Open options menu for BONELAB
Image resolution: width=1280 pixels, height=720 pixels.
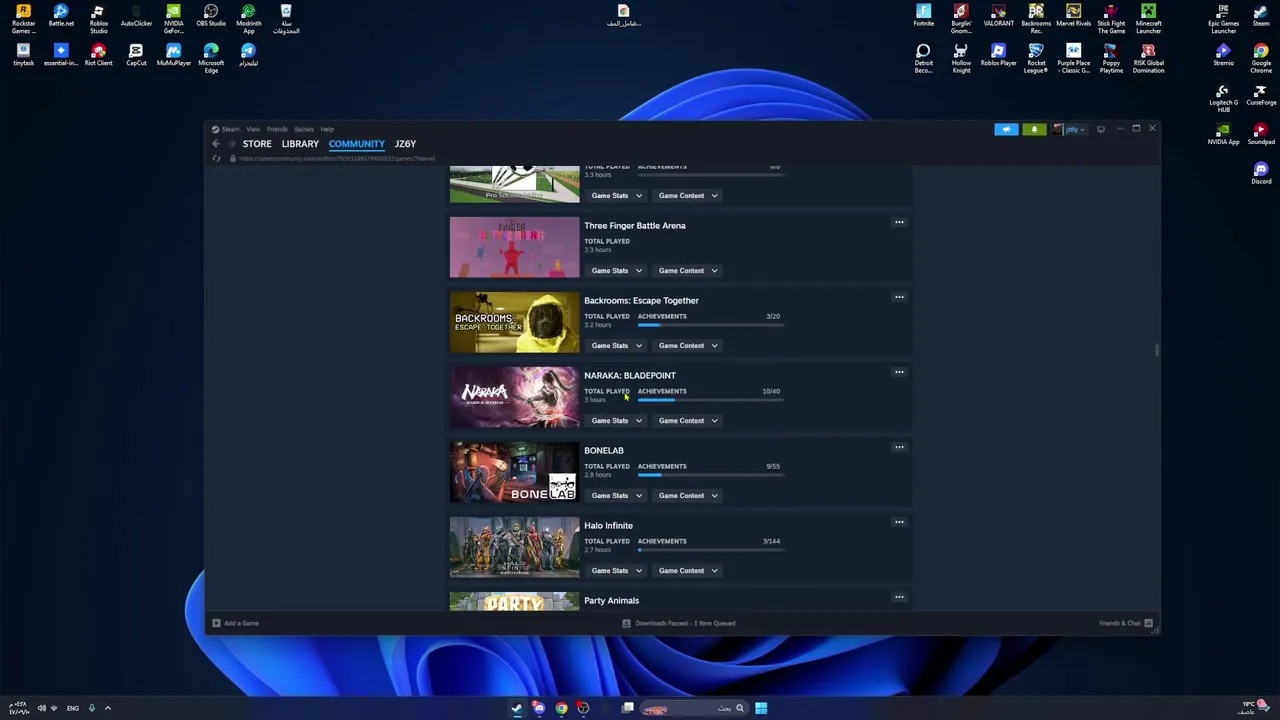899,447
